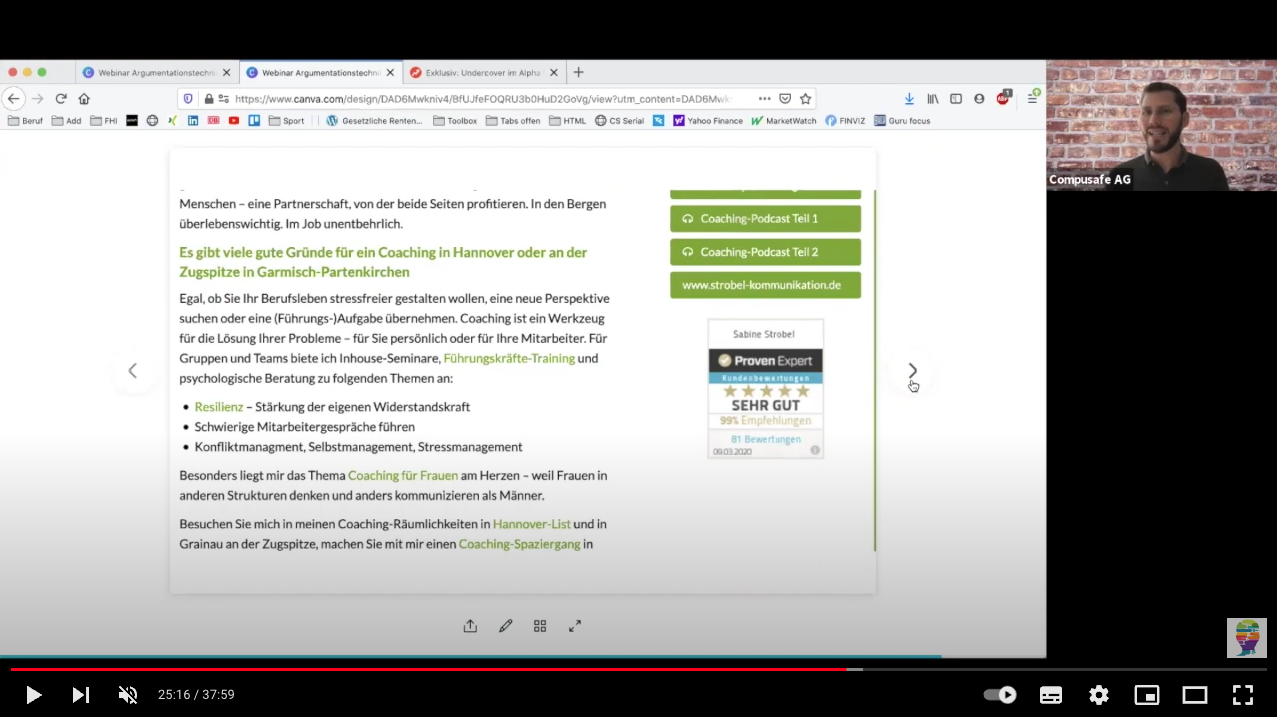The height and width of the screenshot is (717, 1277).
Task: Open the Tabs offen bookmarks folder
Action: point(513,121)
